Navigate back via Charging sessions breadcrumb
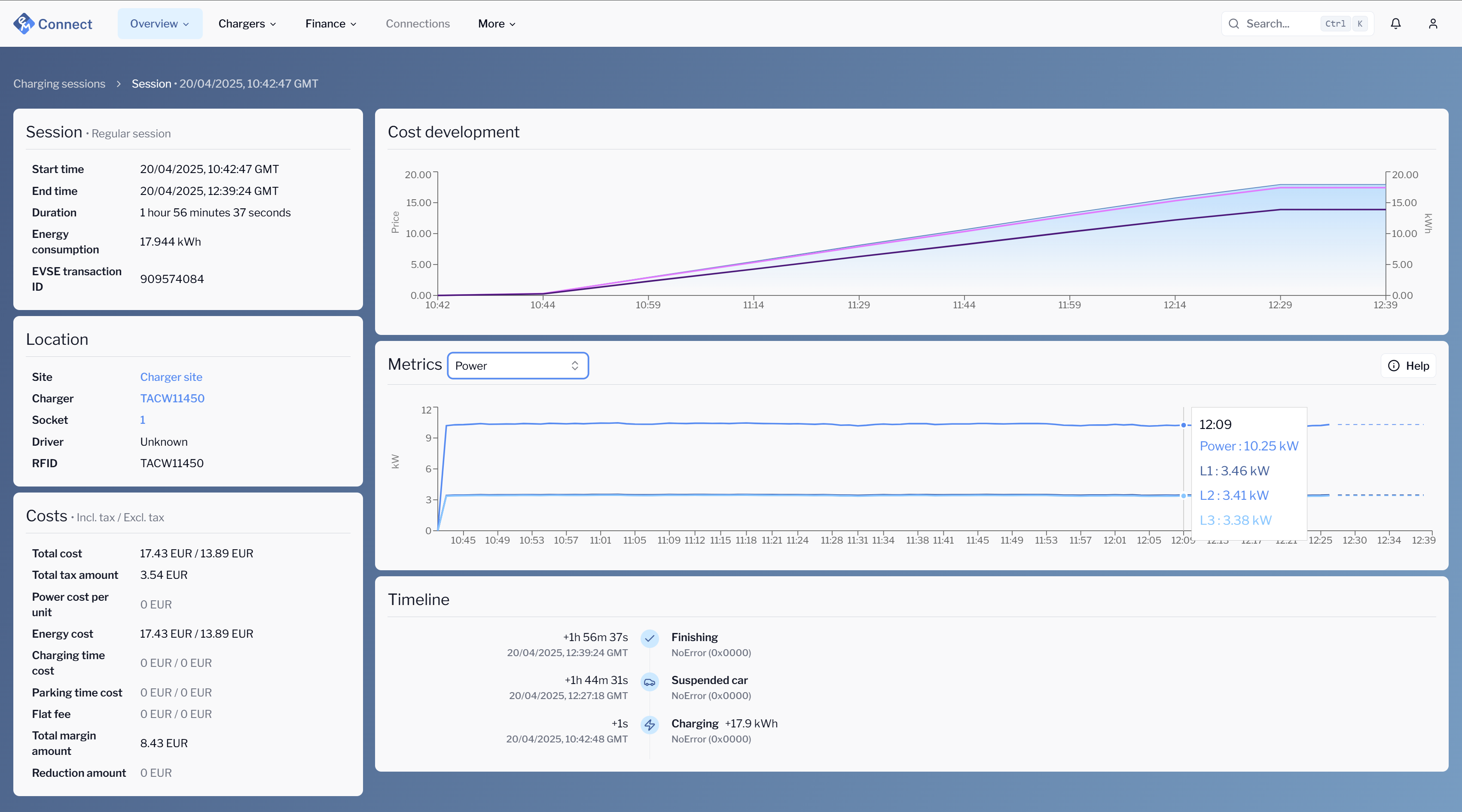 (x=59, y=83)
